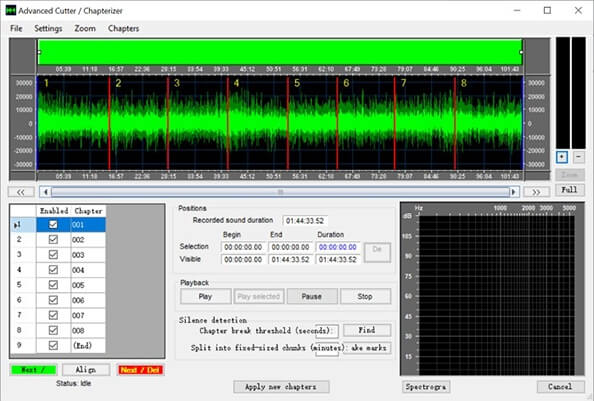
Task: Toggle the Enabled checkbox for chapter 005
Action: coord(53,285)
